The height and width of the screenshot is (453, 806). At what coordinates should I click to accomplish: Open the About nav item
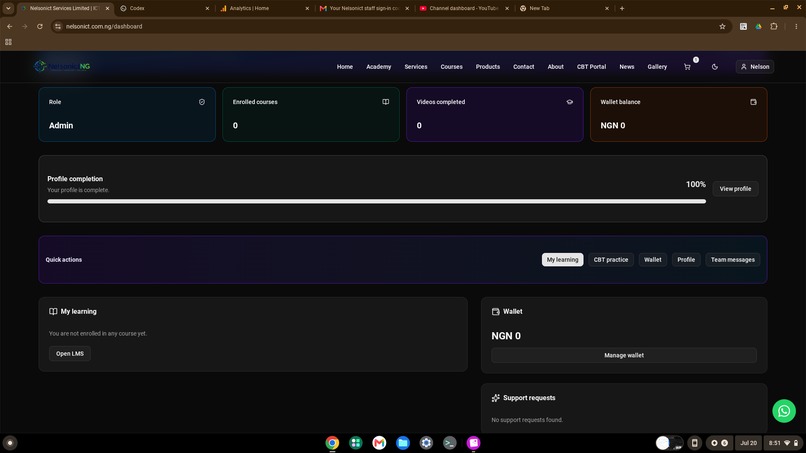point(555,67)
